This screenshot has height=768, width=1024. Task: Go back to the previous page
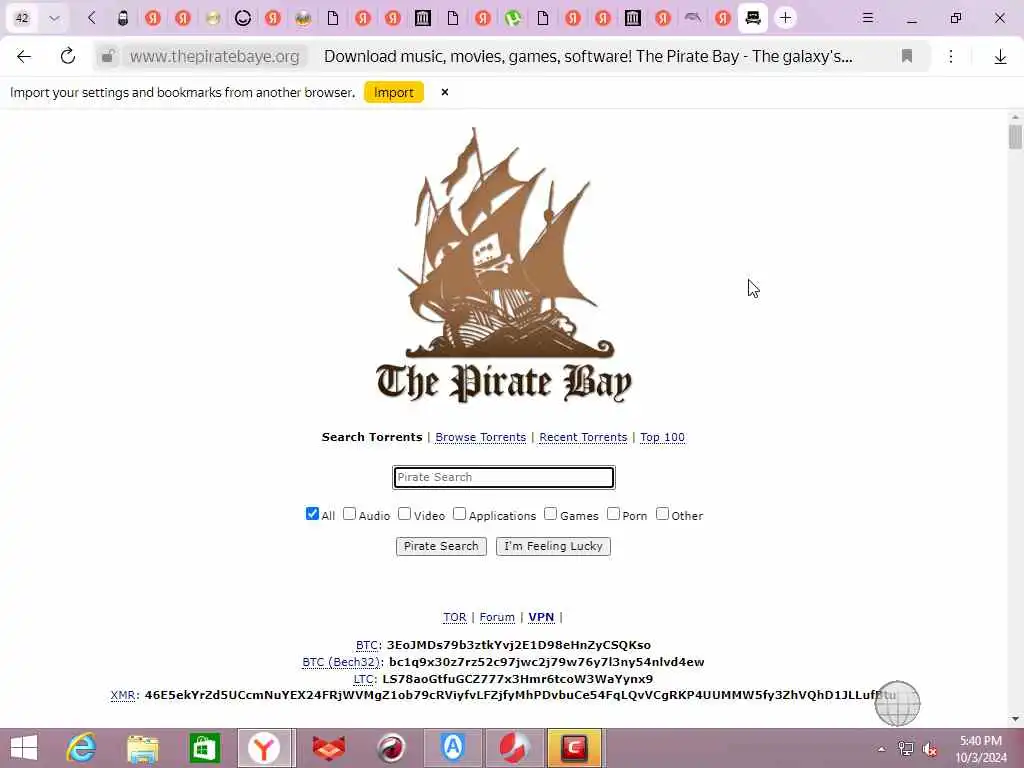[x=24, y=57]
